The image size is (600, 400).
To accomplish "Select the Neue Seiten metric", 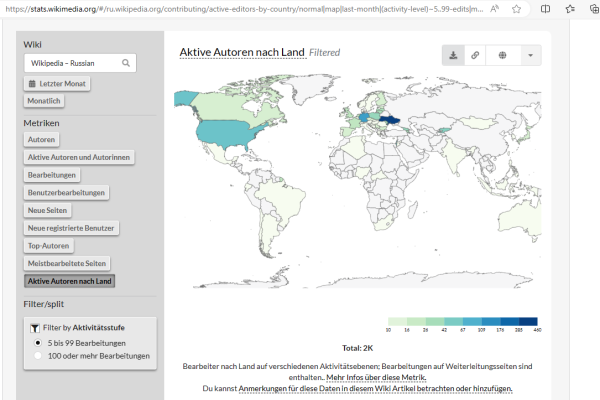I will (48, 210).
